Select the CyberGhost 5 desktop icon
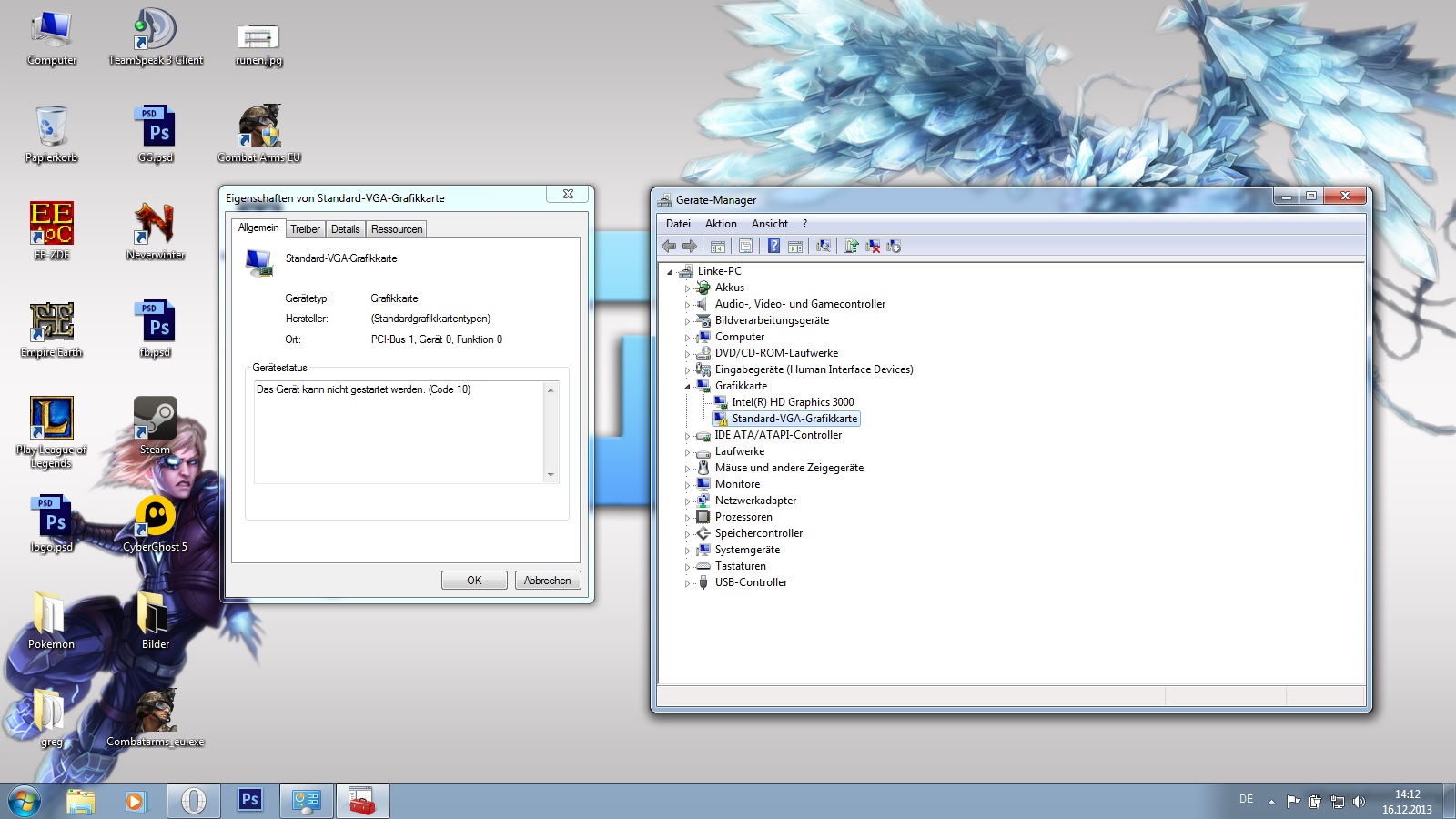The width and height of the screenshot is (1456, 819). [156, 523]
